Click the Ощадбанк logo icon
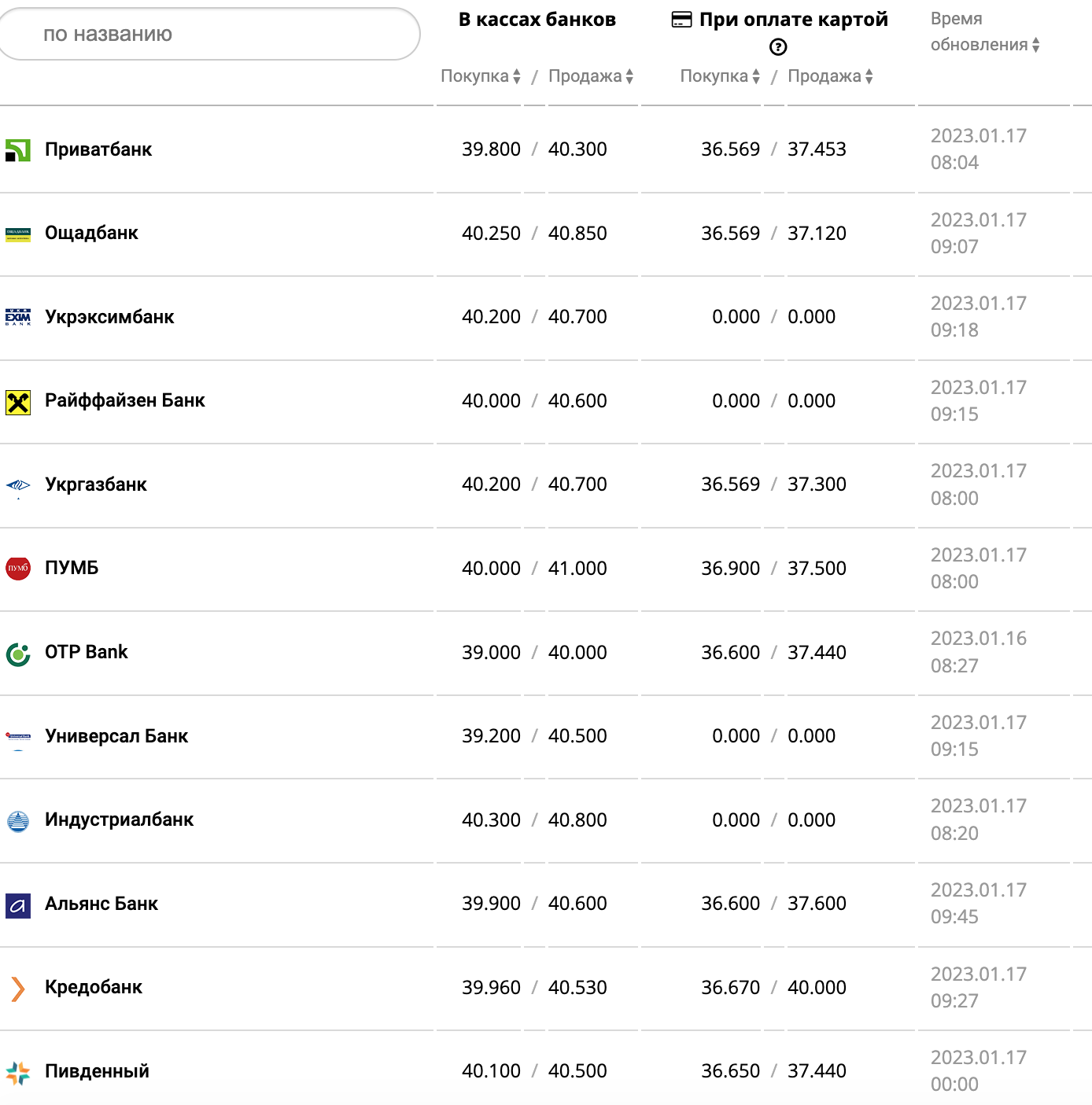Screen dimensions: 1092x1105 tap(18, 234)
